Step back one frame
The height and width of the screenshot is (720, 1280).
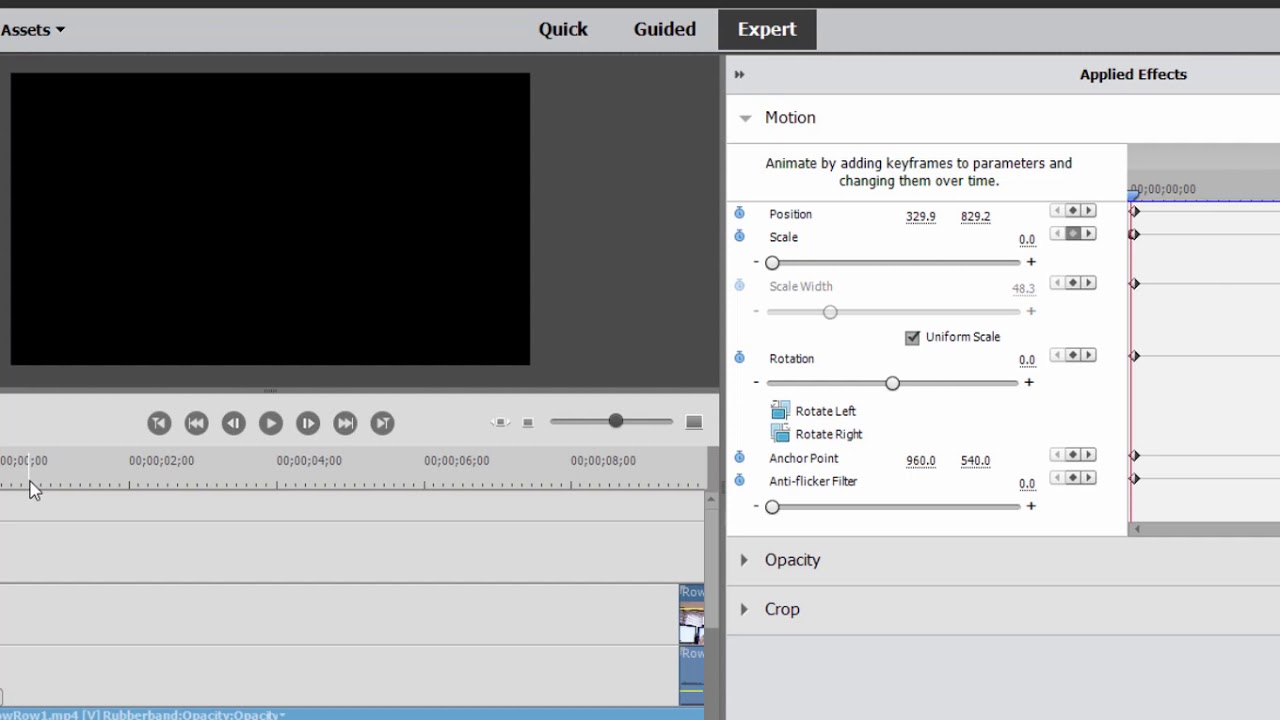233,423
